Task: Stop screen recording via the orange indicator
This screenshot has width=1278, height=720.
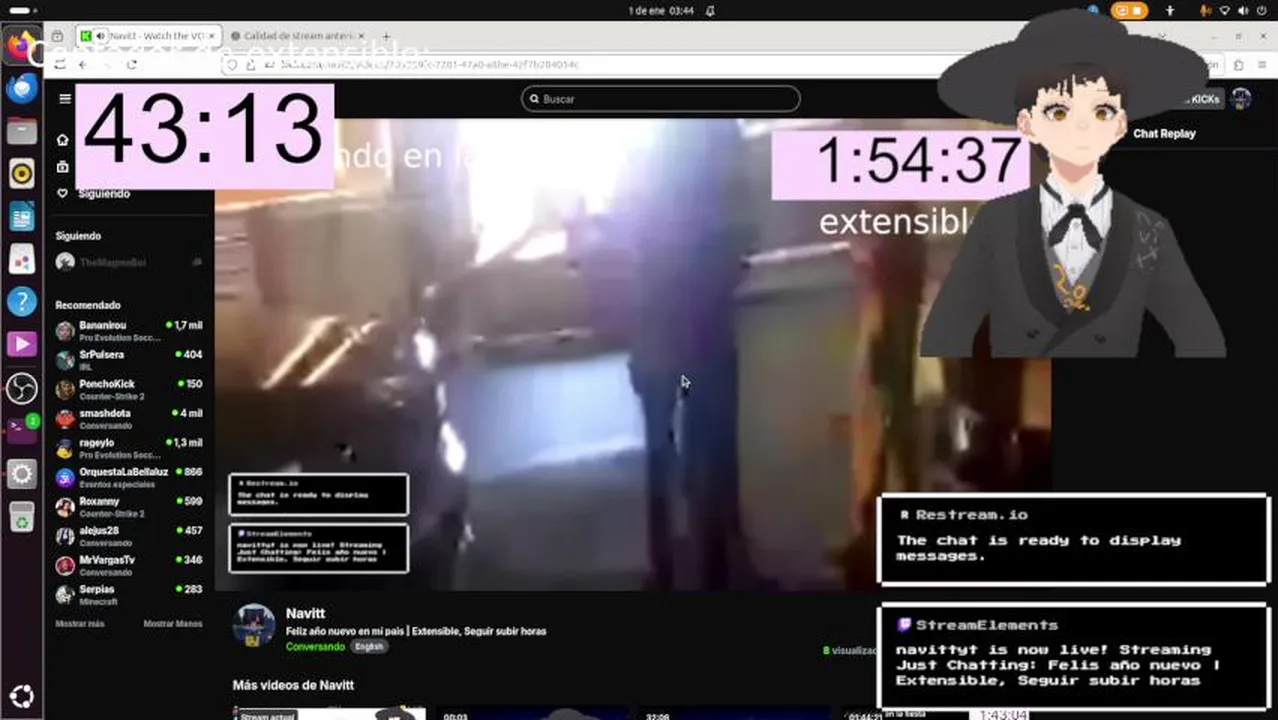Action: [x=1129, y=10]
